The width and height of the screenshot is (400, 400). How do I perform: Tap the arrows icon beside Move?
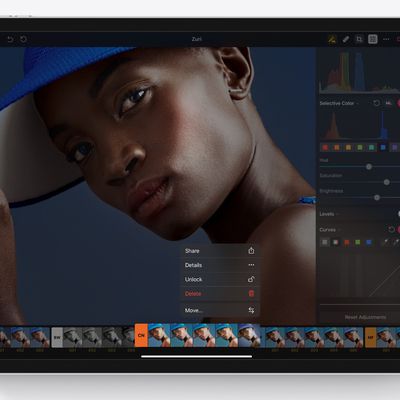tap(251, 310)
